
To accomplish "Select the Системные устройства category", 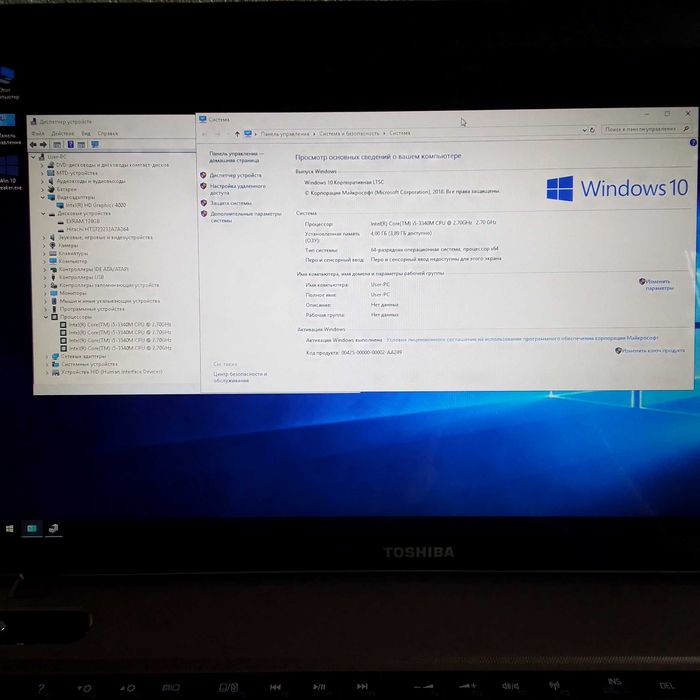I will coord(89,364).
